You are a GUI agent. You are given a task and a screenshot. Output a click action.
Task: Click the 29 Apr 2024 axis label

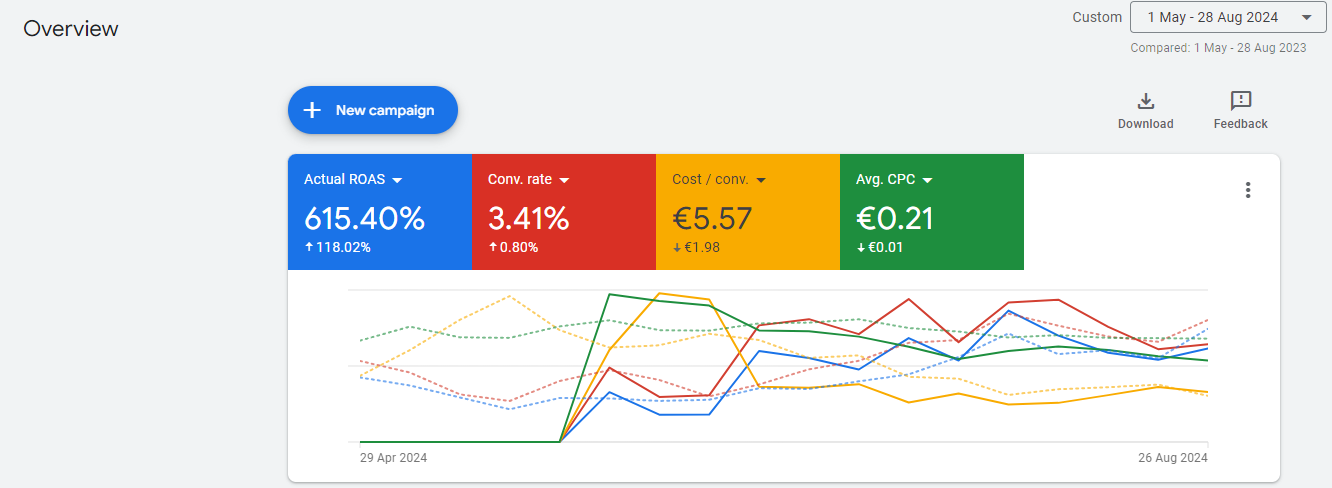click(x=393, y=458)
